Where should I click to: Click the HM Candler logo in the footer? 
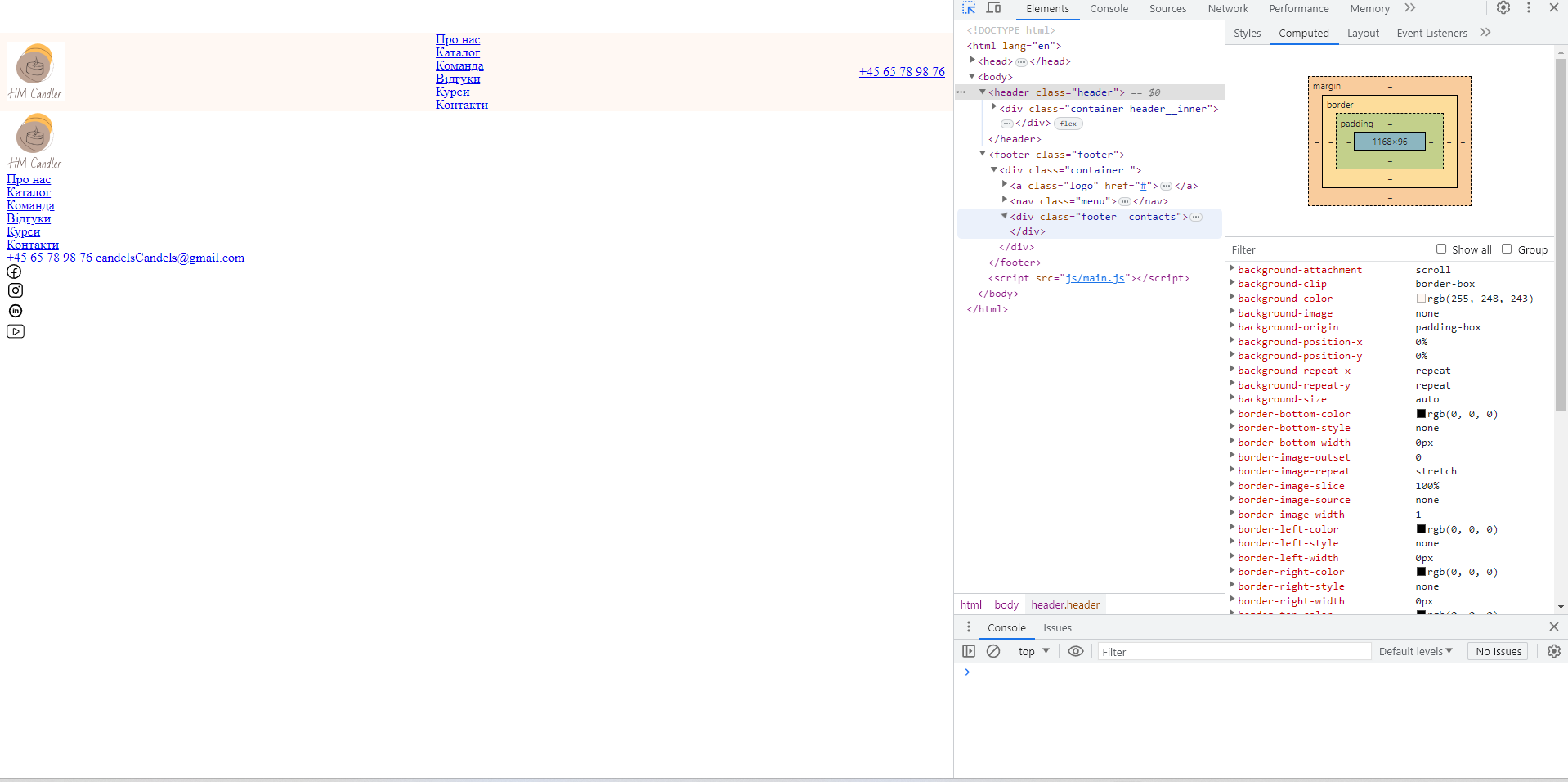tap(35, 142)
